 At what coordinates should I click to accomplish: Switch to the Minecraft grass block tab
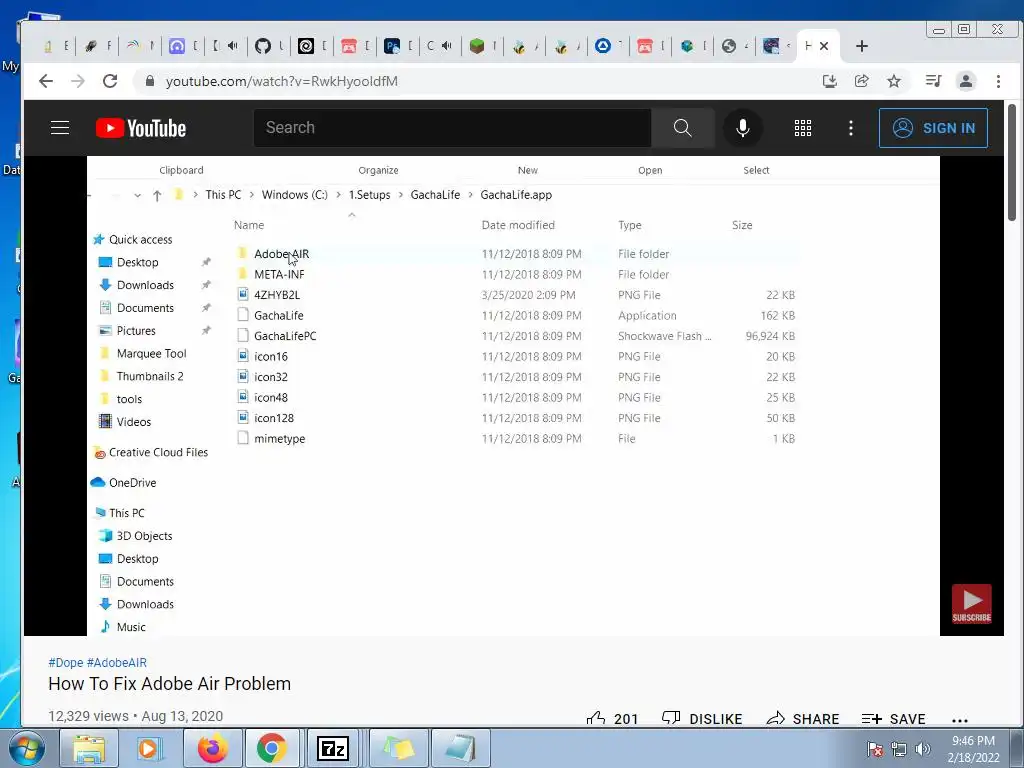477,46
